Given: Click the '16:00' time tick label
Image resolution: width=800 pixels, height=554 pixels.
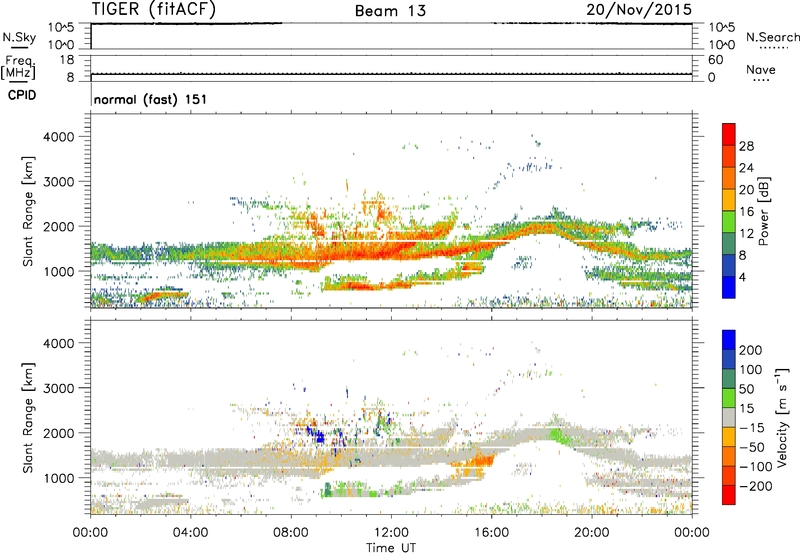Looking at the screenshot, I should tap(491, 533).
